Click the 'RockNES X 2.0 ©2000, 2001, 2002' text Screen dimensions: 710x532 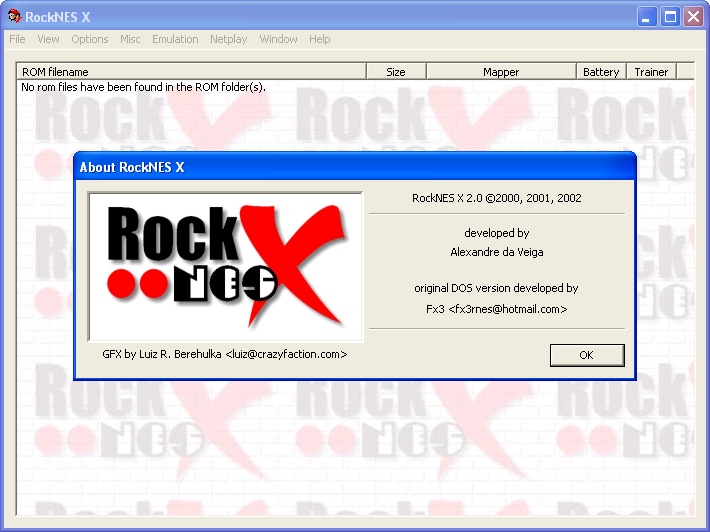tap(497, 198)
